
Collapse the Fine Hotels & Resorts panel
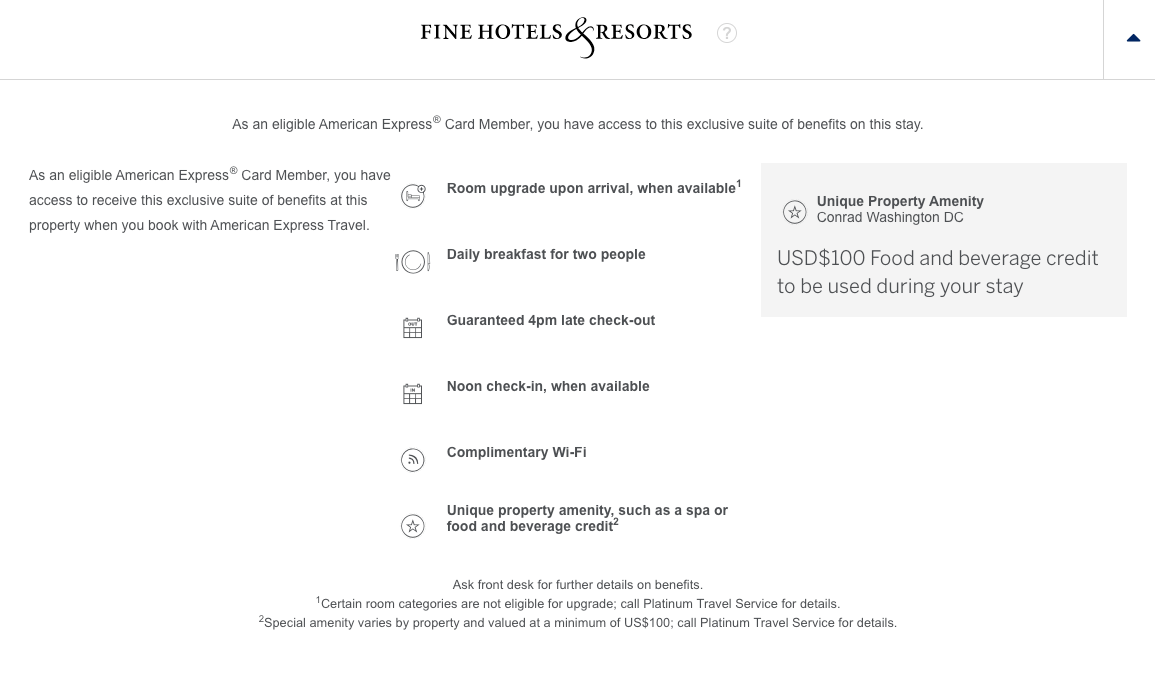[x=1133, y=38]
